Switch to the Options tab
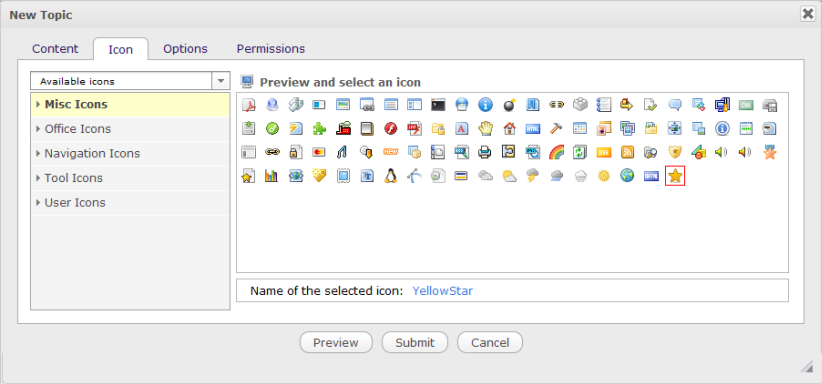822x384 pixels. coord(185,49)
